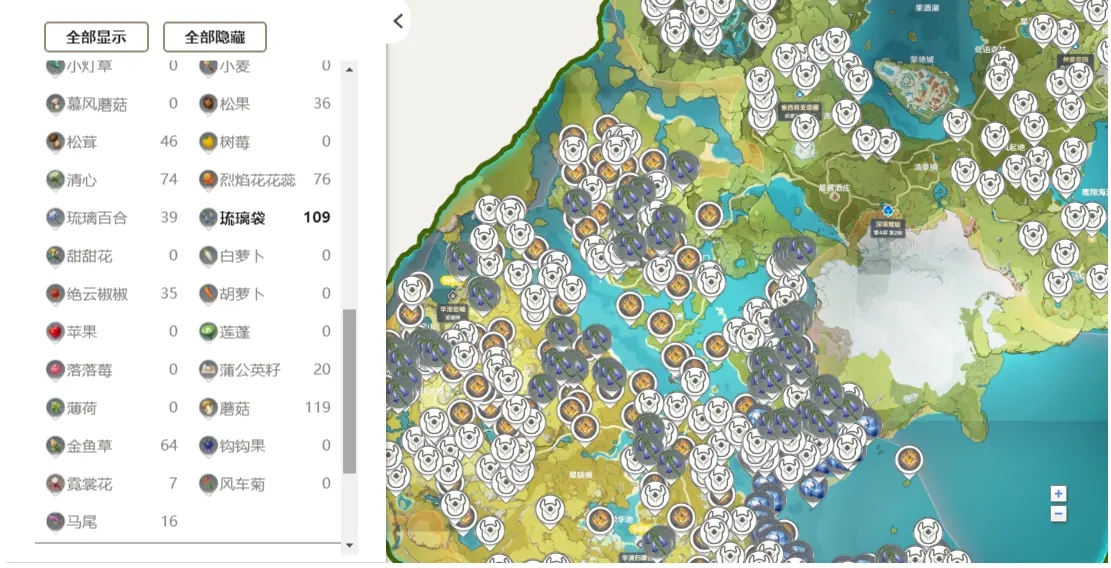Select the 马尾 entry in the list
Image resolution: width=1111 pixels, height=568 pixels.
coord(81,522)
